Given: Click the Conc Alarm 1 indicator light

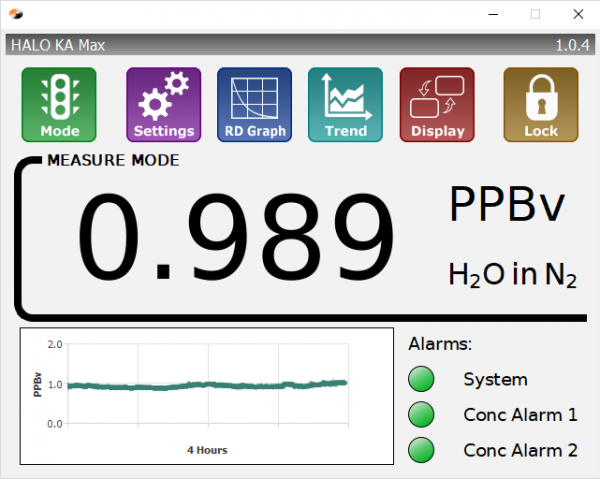Looking at the screenshot, I should point(421,414).
